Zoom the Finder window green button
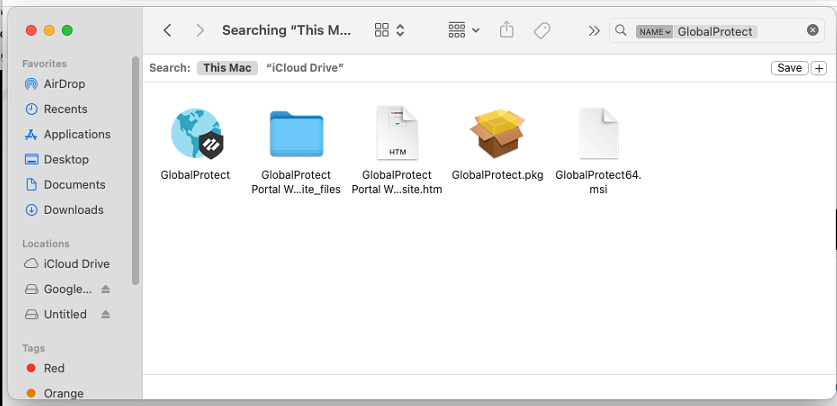 pos(67,30)
